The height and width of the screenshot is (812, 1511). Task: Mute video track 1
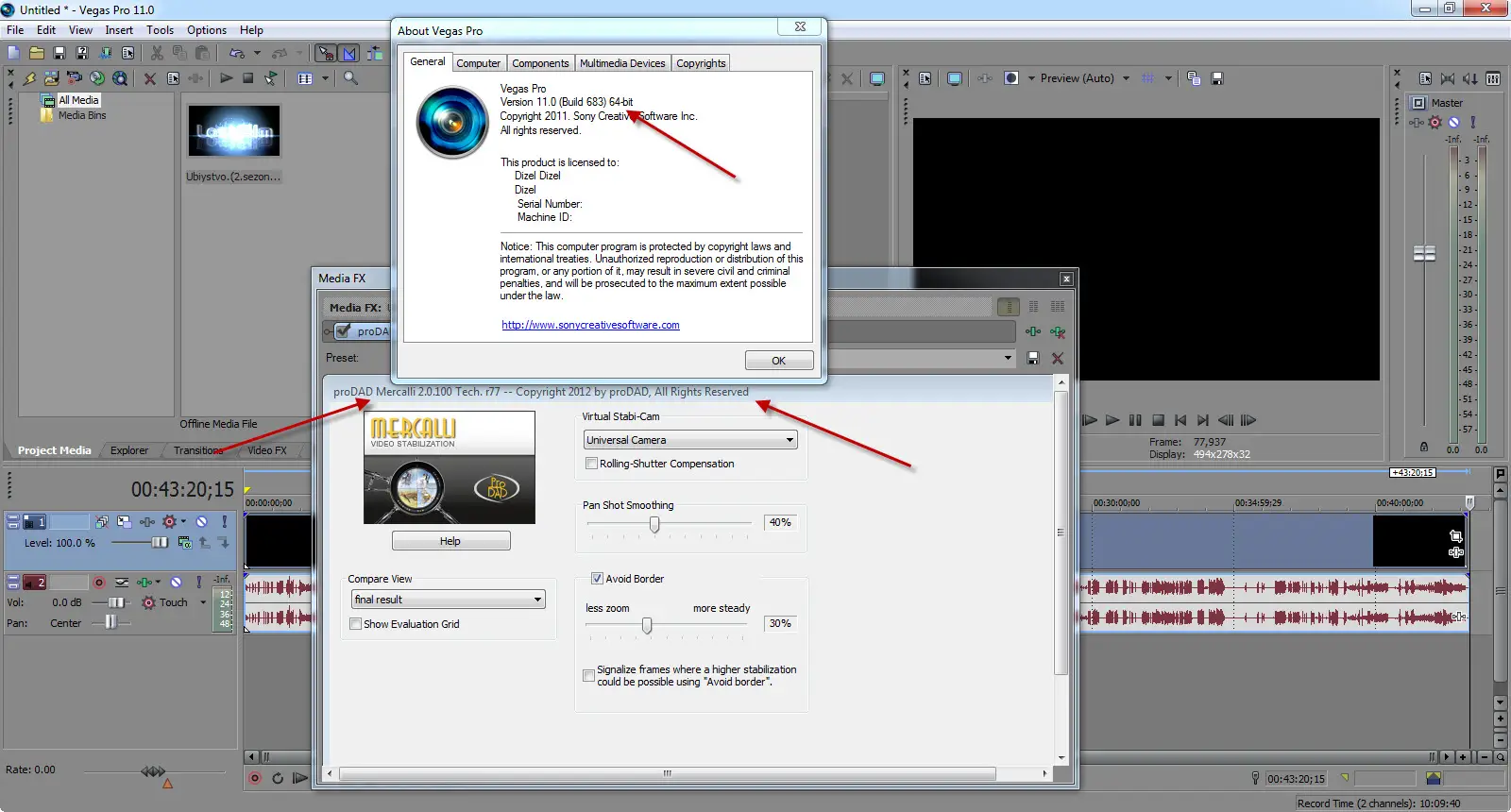coord(201,521)
